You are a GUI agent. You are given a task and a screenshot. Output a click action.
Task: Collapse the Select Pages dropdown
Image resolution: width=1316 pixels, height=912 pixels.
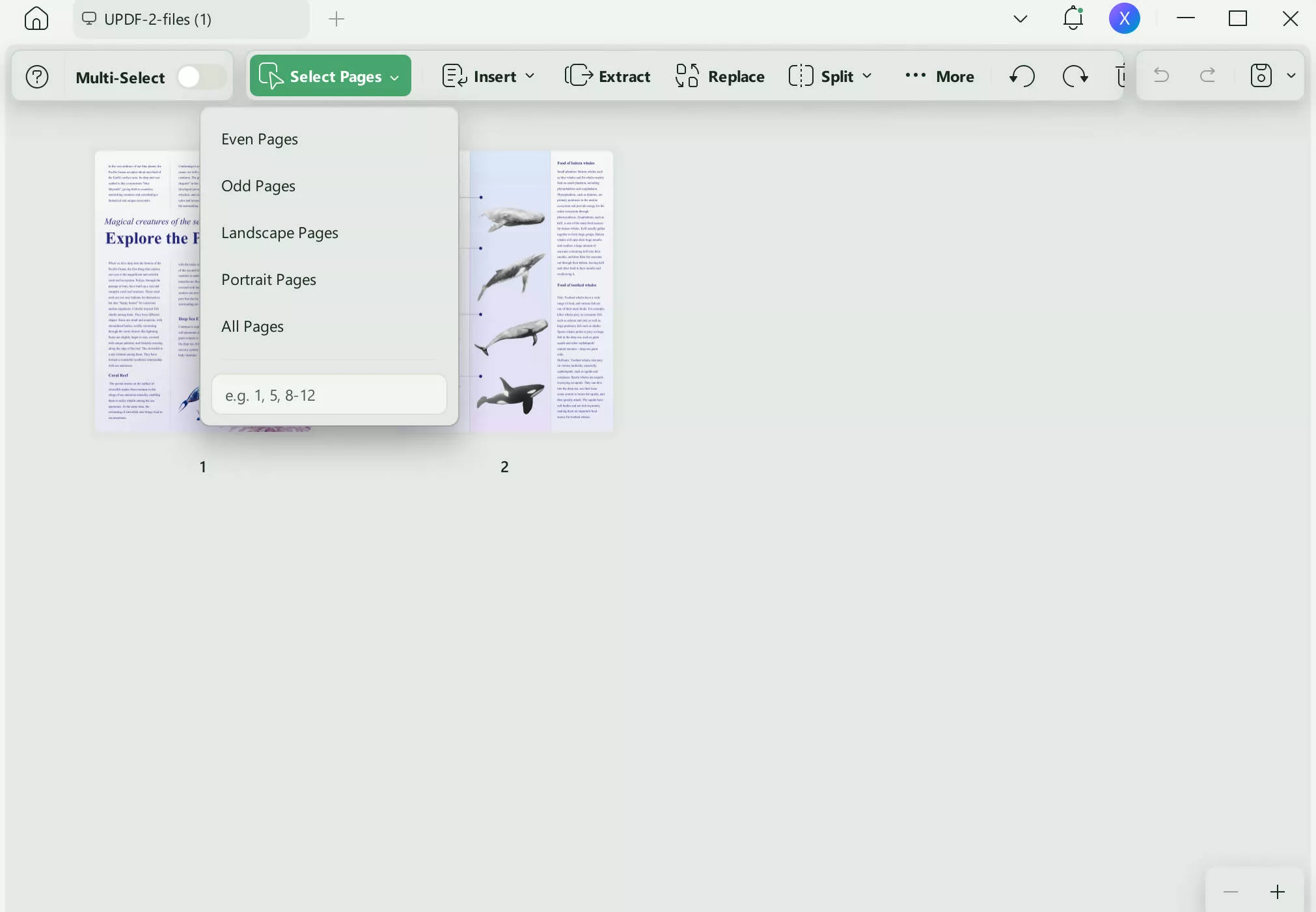(x=394, y=76)
